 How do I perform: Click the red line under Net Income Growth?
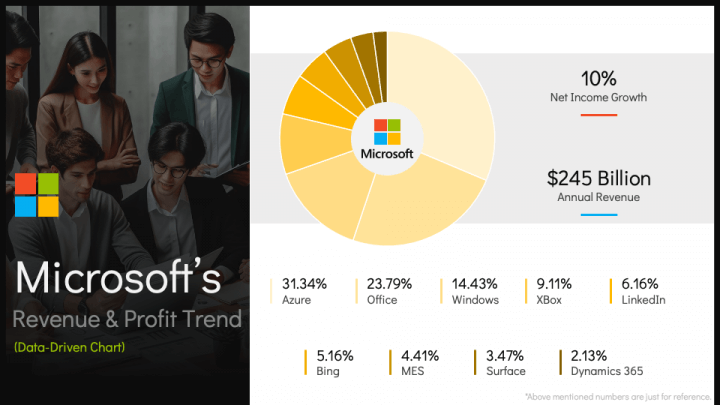(x=598, y=115)
